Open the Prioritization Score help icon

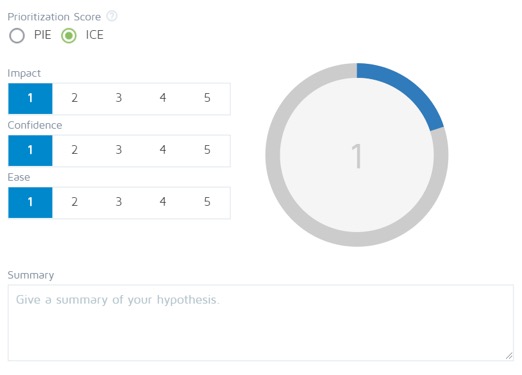point(112,16)
